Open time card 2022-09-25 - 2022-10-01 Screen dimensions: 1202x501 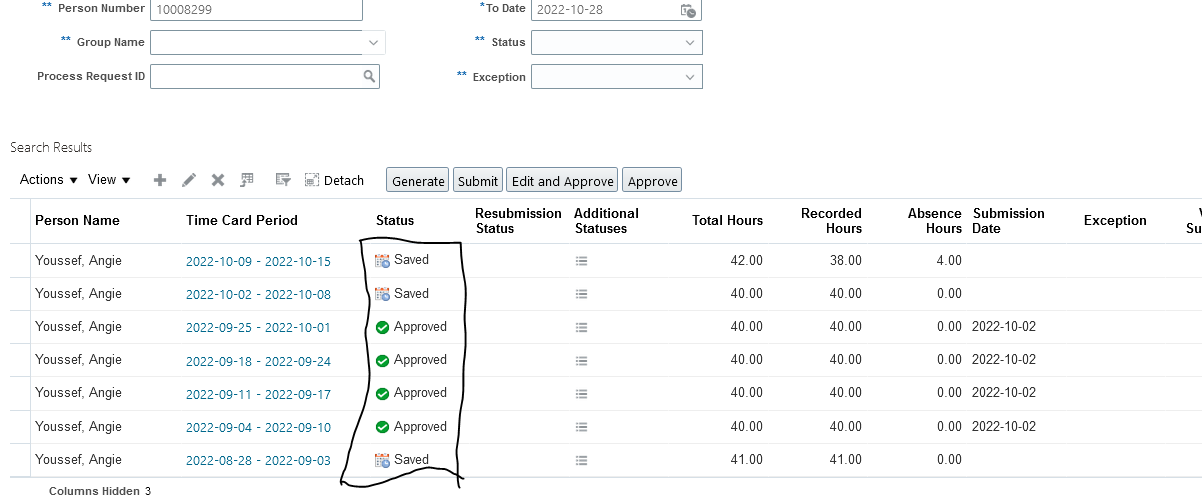258,328
